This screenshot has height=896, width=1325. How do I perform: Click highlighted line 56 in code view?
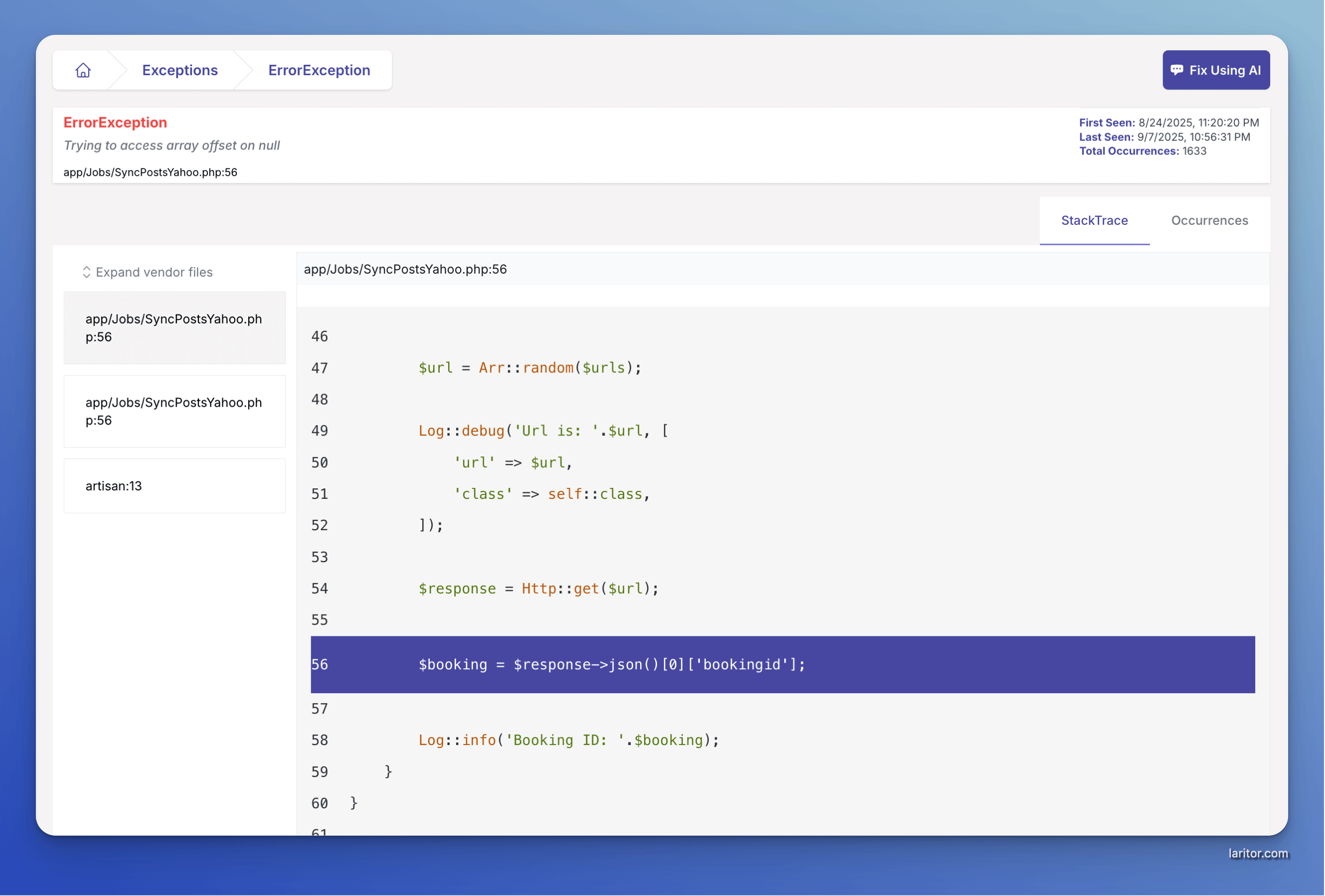point(611,665)
